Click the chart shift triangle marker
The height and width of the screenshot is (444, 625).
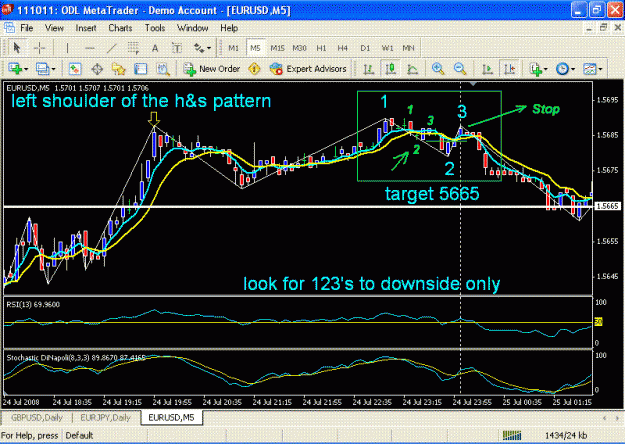point(473,84)
